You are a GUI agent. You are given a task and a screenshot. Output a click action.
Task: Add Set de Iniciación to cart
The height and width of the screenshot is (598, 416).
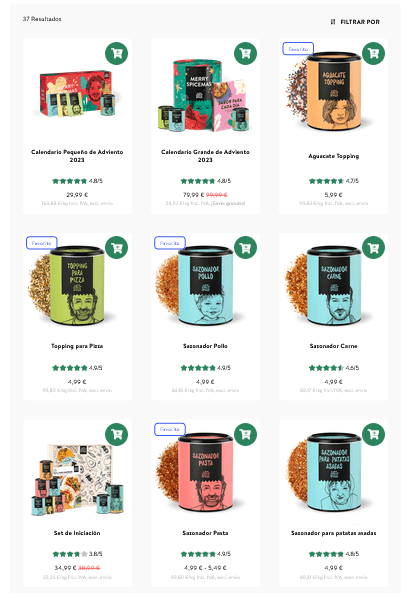tap(116, 434)
